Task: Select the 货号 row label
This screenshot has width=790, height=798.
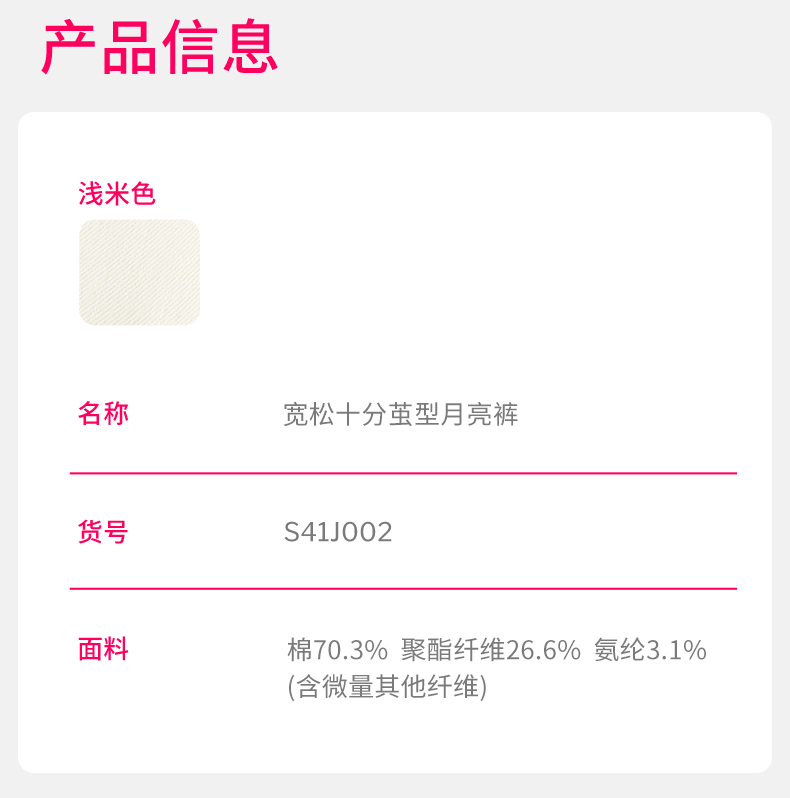Action: pos(103,531)
